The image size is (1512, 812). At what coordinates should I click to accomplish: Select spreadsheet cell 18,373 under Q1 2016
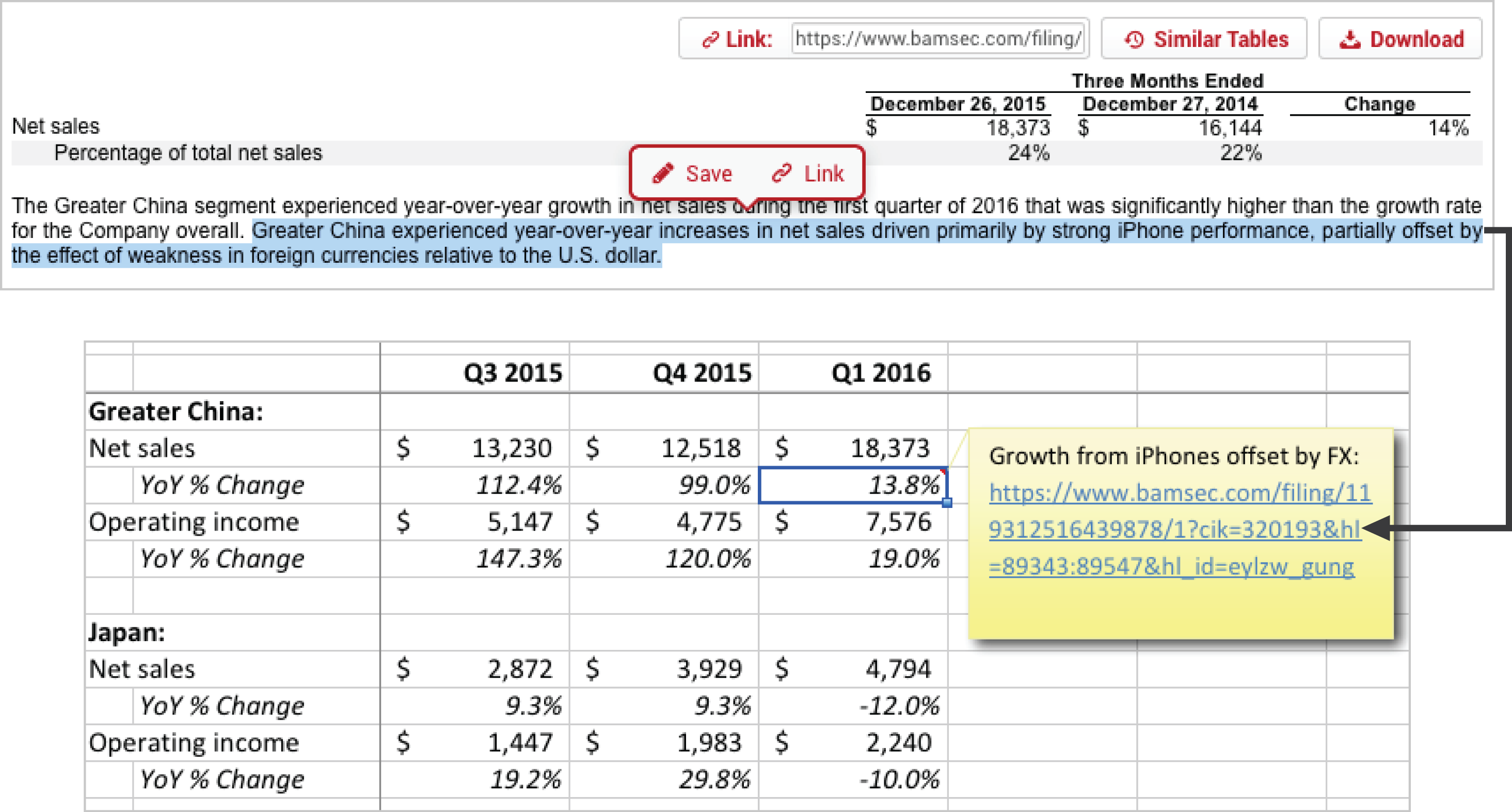click(x=853, y=448)
